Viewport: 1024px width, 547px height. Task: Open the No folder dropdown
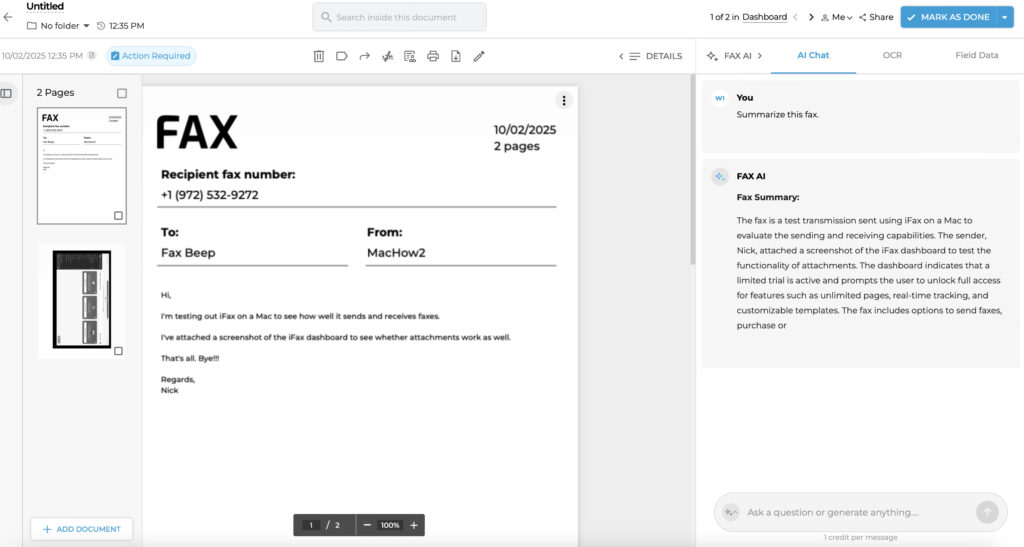(58, 26)
